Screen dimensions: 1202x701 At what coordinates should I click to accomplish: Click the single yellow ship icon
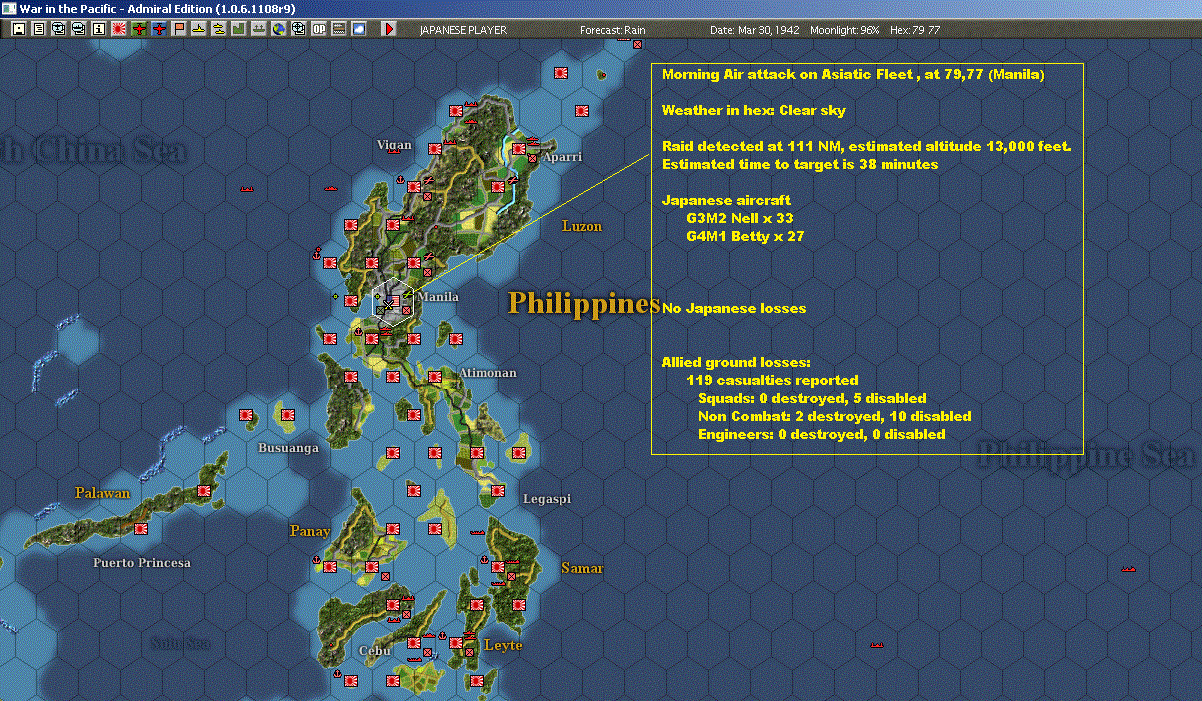[x=199, y=29]
